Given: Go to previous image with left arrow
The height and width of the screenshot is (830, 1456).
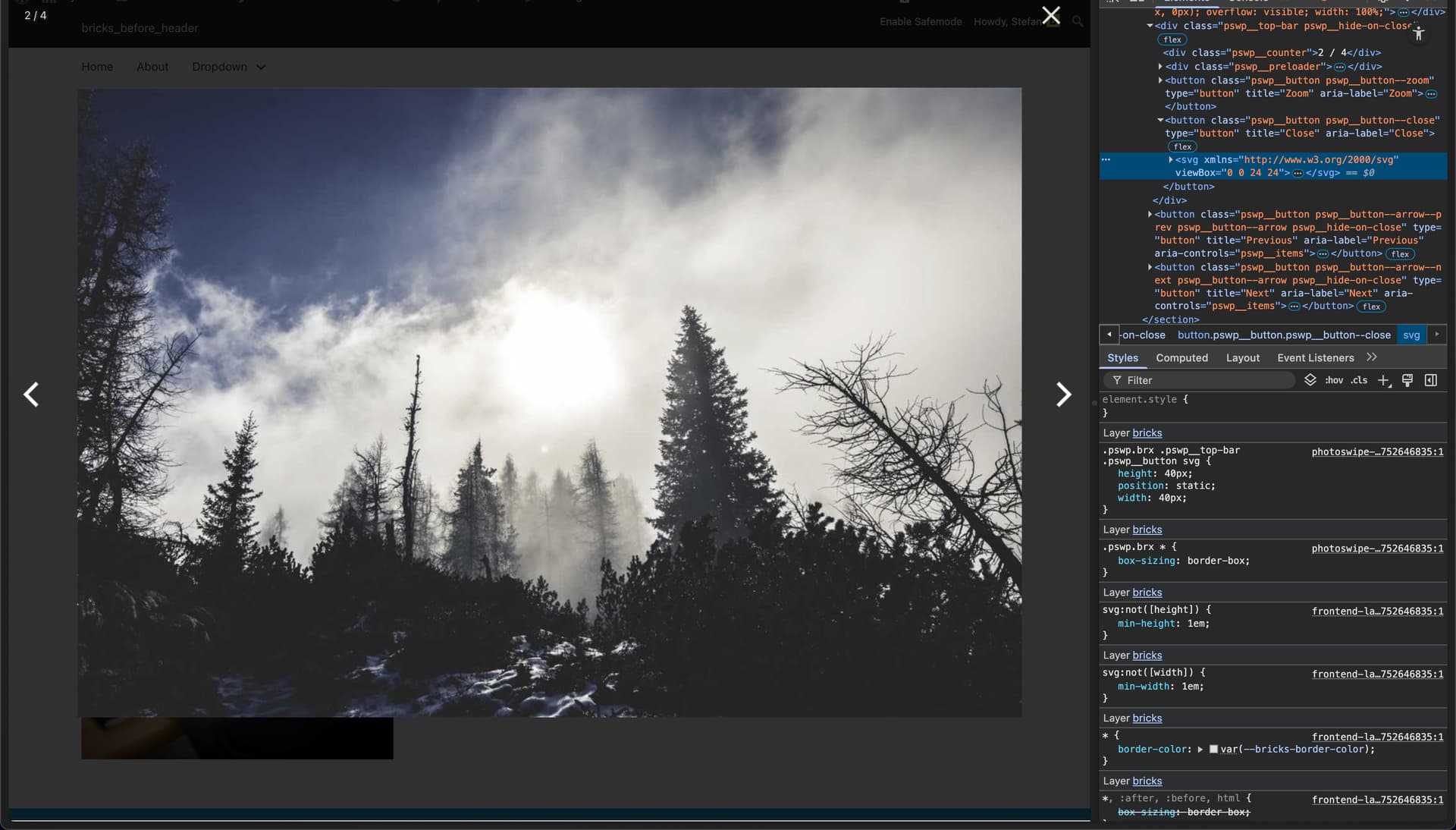Looking at the screenshot, I should pos(31,395).
